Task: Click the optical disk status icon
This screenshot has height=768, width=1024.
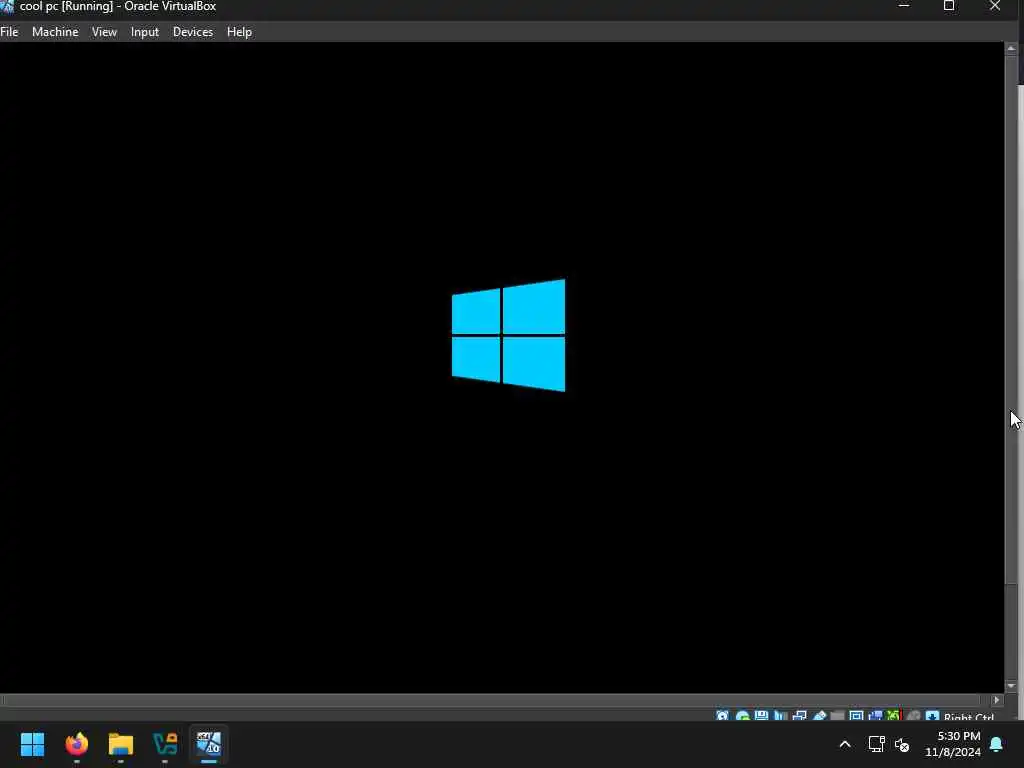Action: pyautogui.click(x=743, y=716)
